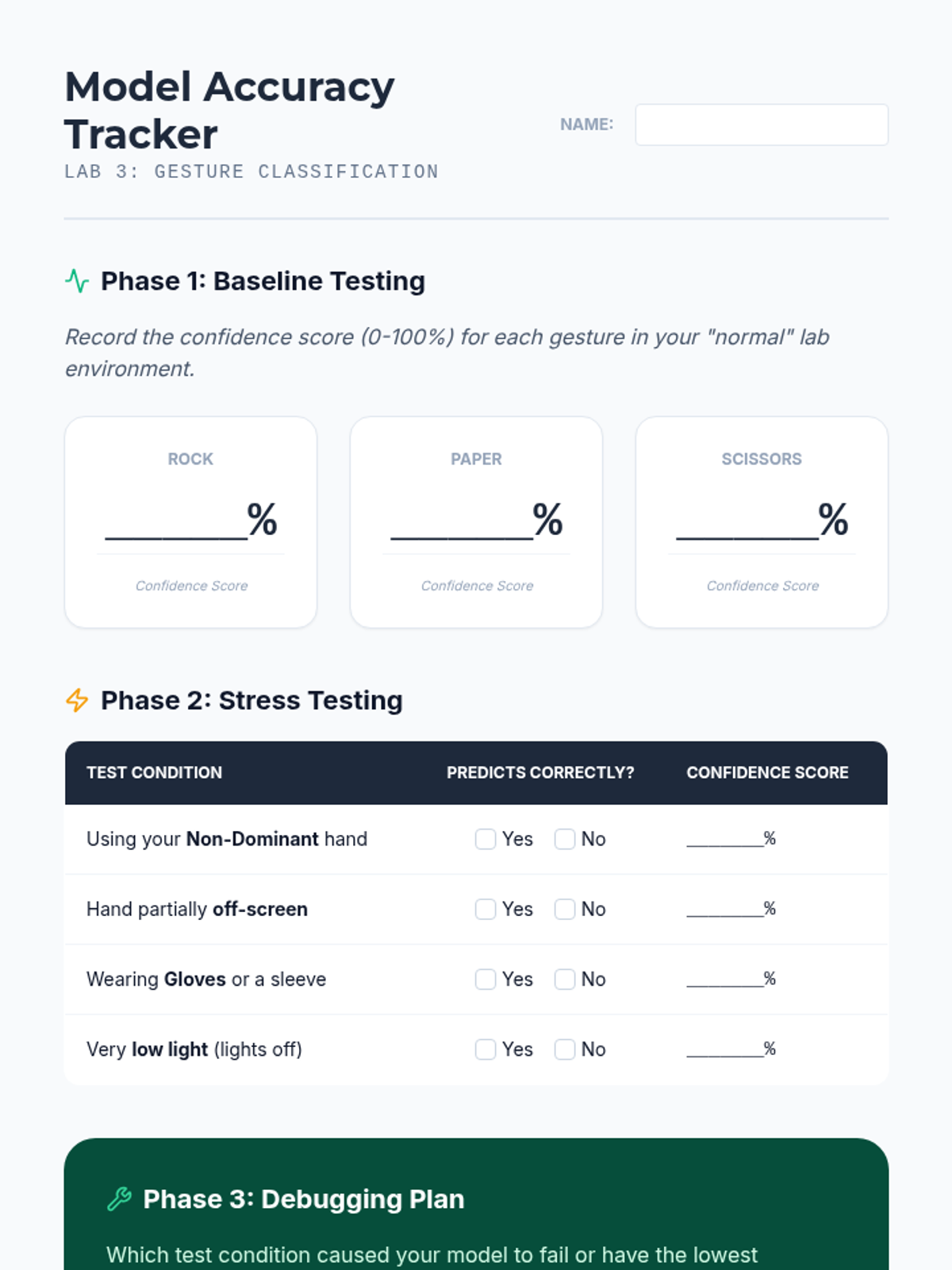Check No for Very low light

coord(565,1049)
